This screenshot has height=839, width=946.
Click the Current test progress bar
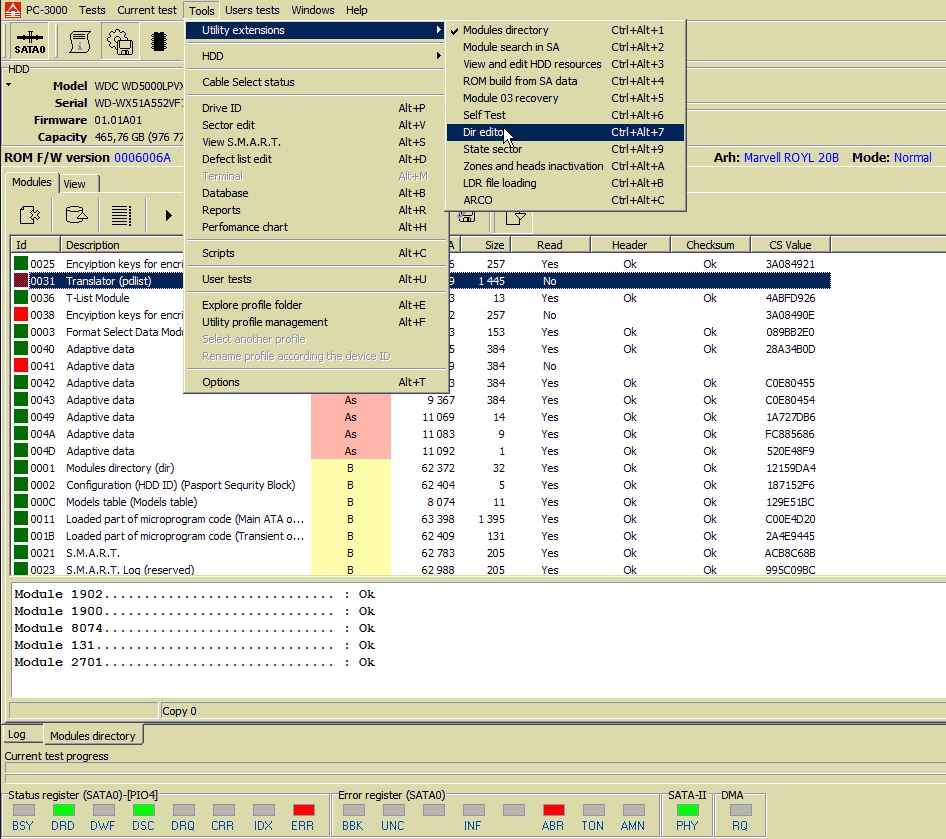click(475, 768)
